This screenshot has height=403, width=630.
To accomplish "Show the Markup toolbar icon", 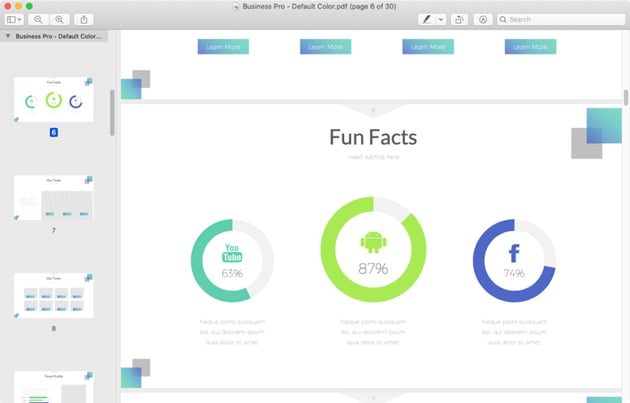I will coord(483,19).
